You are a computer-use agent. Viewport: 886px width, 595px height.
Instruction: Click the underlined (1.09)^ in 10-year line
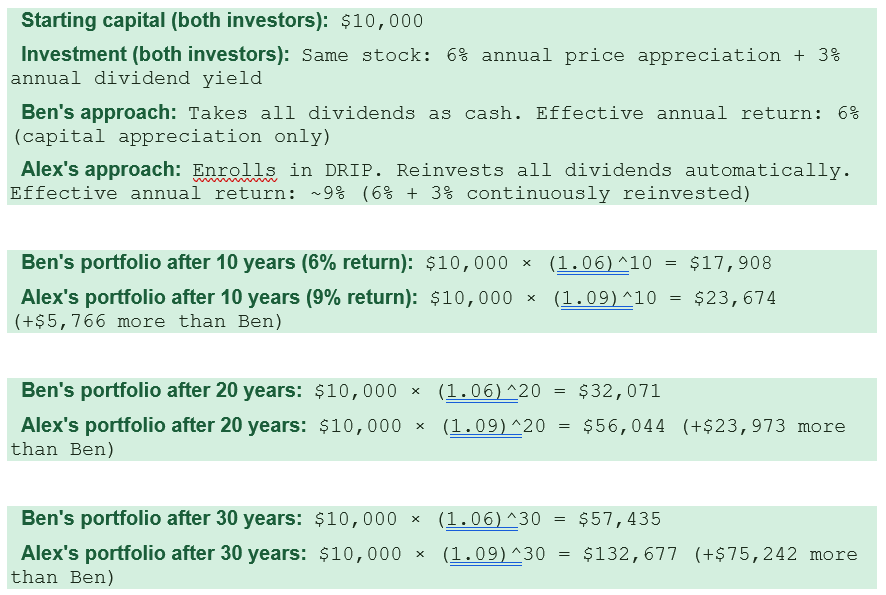click(597, 298)
